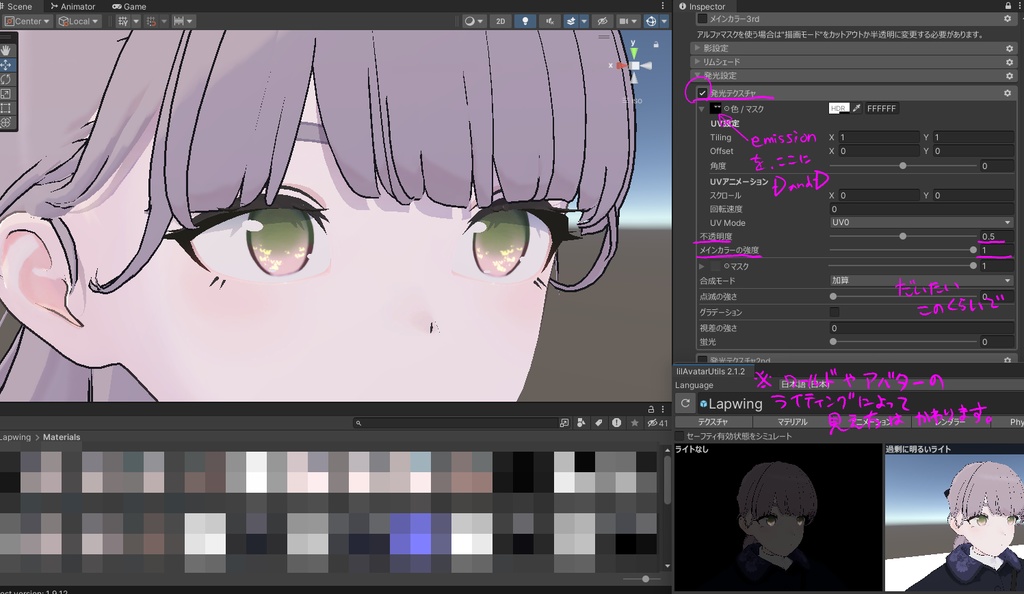Toggle hidden objects visibility icon
The image size is (1024, 594).
click(602, 21)
